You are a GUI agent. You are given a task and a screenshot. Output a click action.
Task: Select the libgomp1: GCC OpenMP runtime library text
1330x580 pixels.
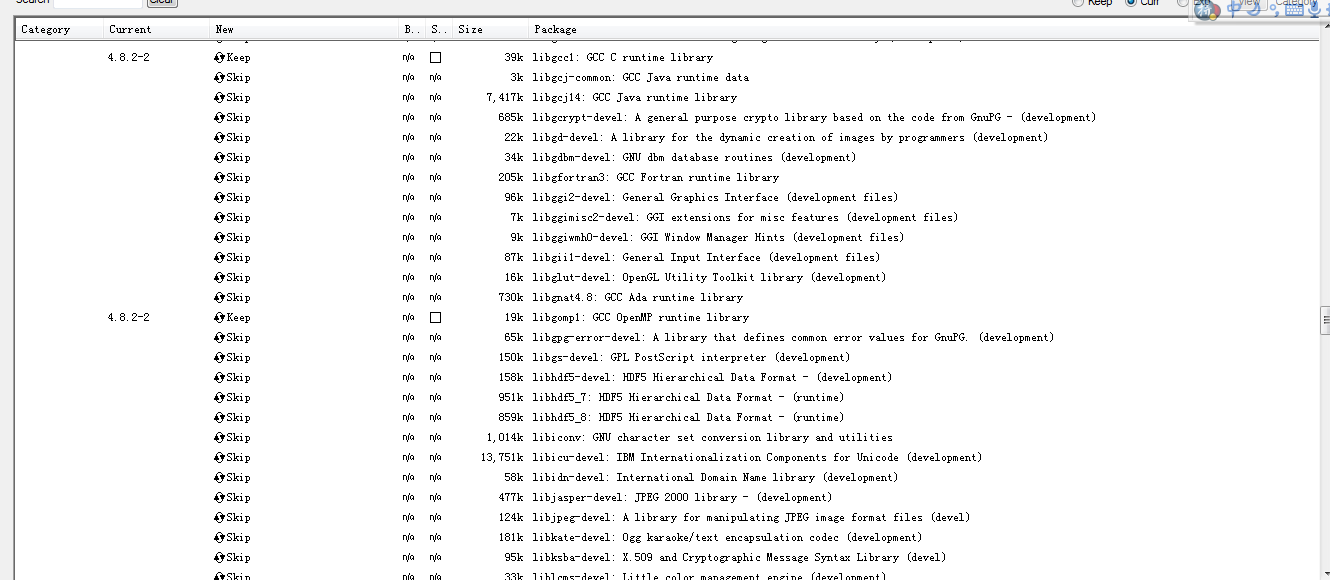click(641, 318)
